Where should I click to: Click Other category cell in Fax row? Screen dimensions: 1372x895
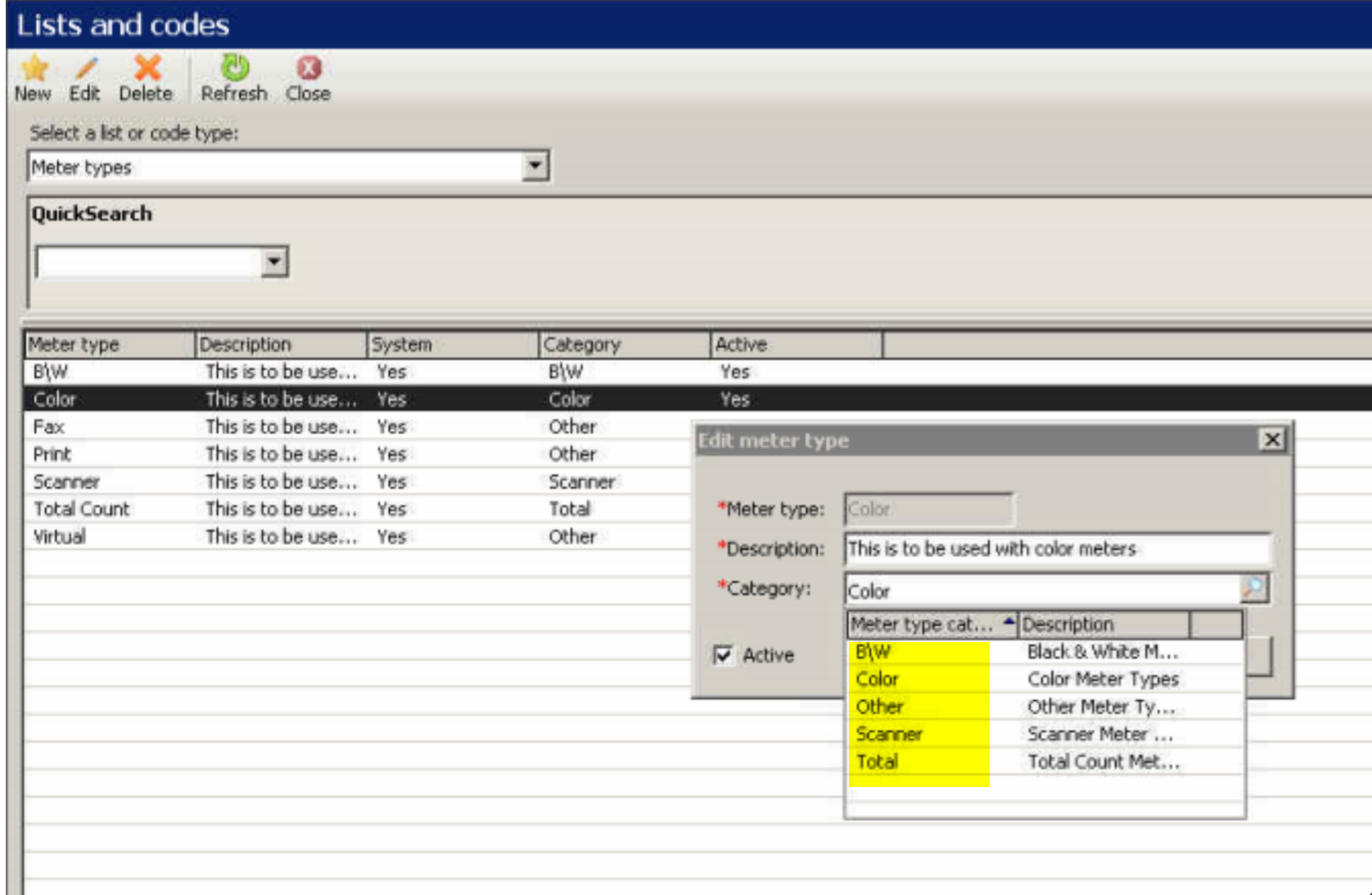[x=572, y=427]
